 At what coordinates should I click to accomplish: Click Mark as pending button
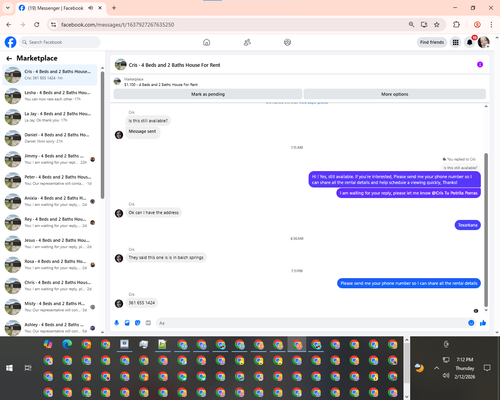click(x=208, y=94)
